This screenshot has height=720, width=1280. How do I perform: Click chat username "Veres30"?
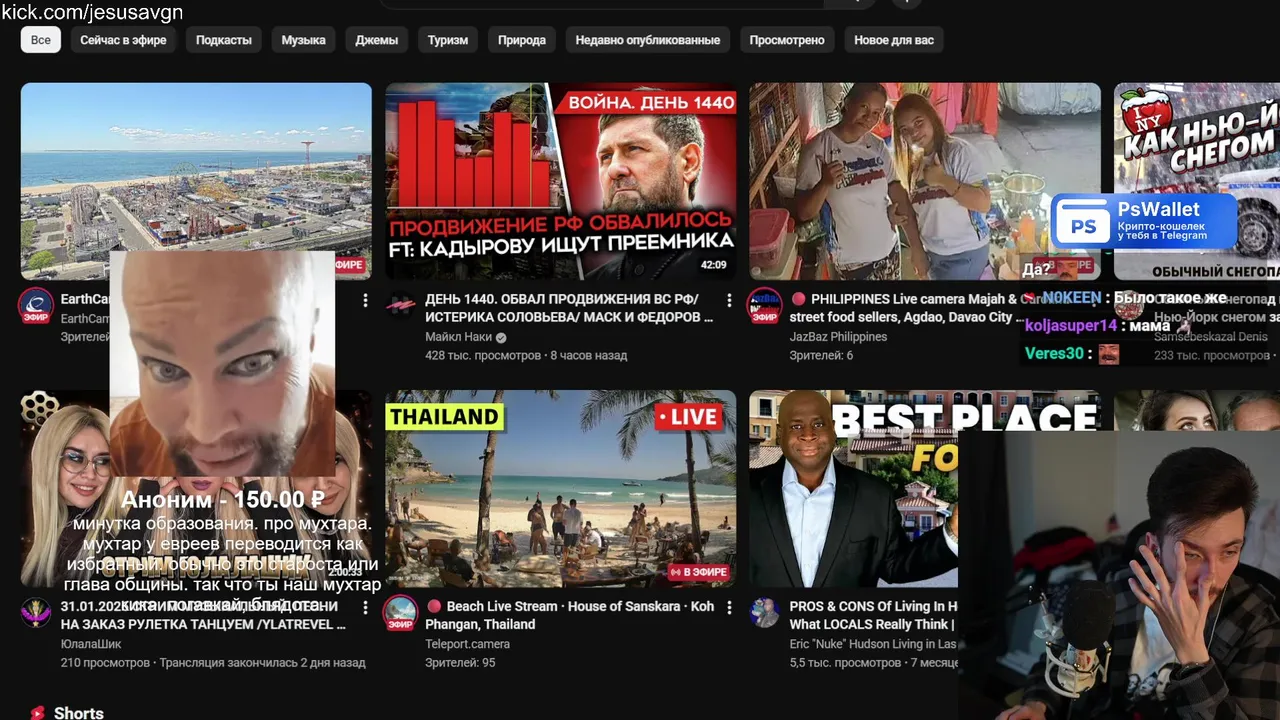[x=1054, y=353]
